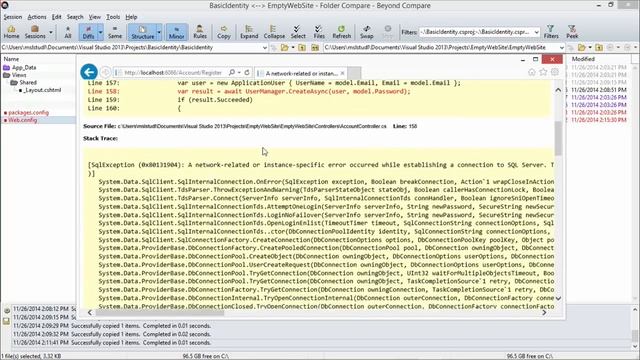The height and width of the screenshot is (360, 640).
Task: Open the Filters combo box dropdown
Action: (536, 32)
